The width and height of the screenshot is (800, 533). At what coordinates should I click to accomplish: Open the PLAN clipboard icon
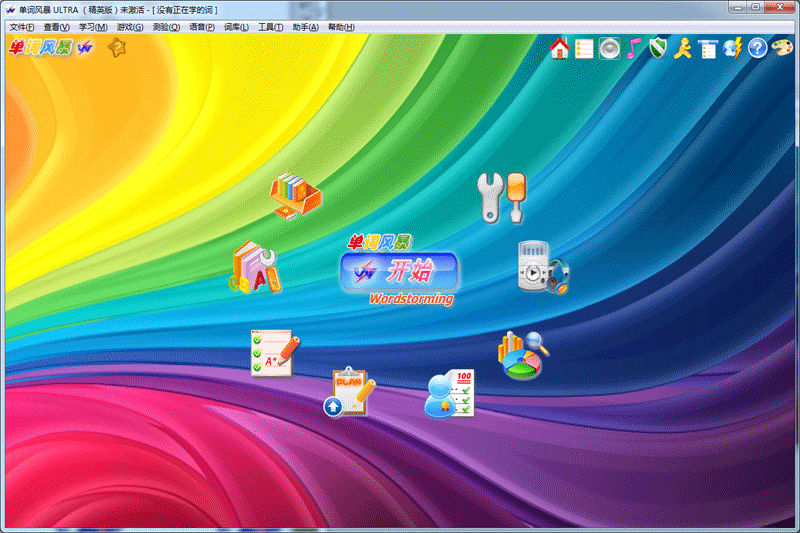click(349, 391)
